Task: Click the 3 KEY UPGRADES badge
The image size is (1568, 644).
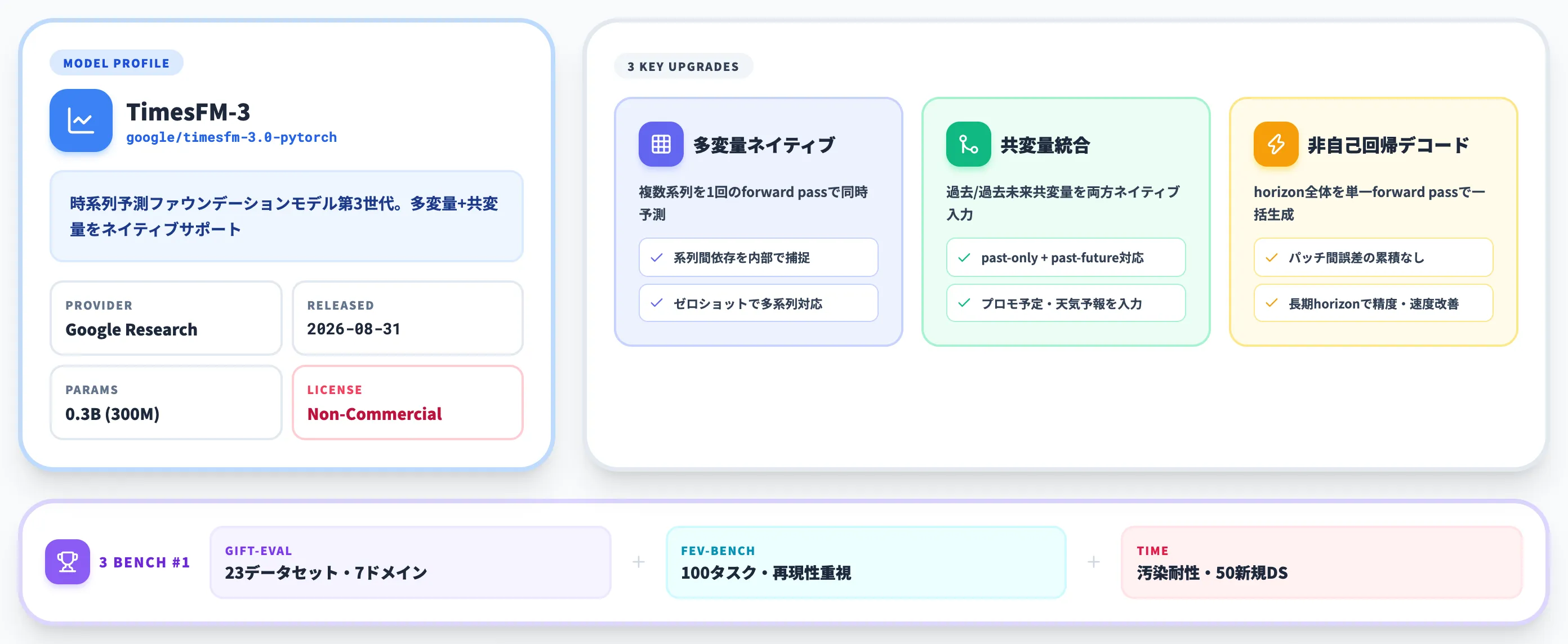Action: tap(683, 66)
